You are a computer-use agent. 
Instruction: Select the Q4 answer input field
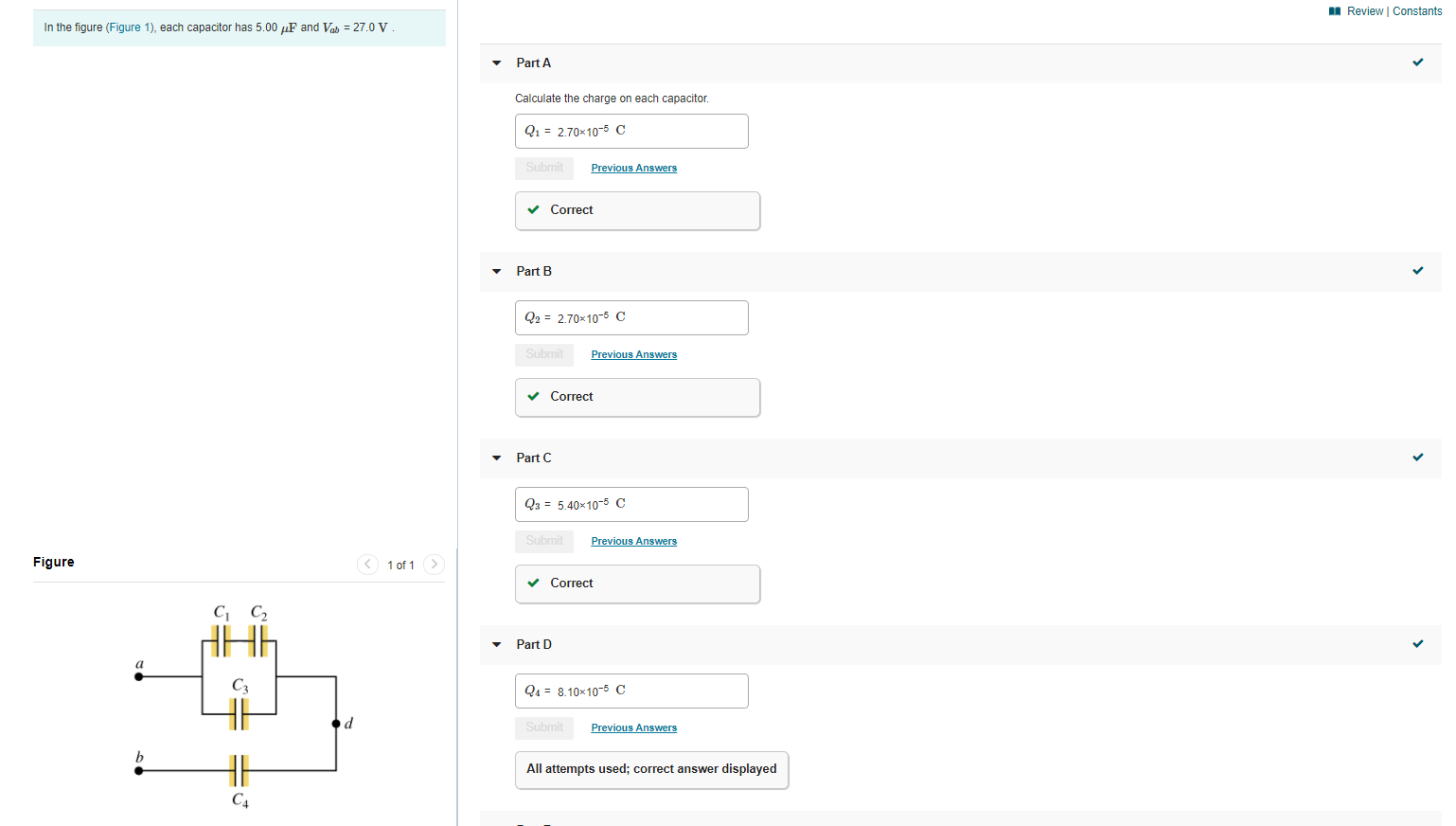[630, 691]
